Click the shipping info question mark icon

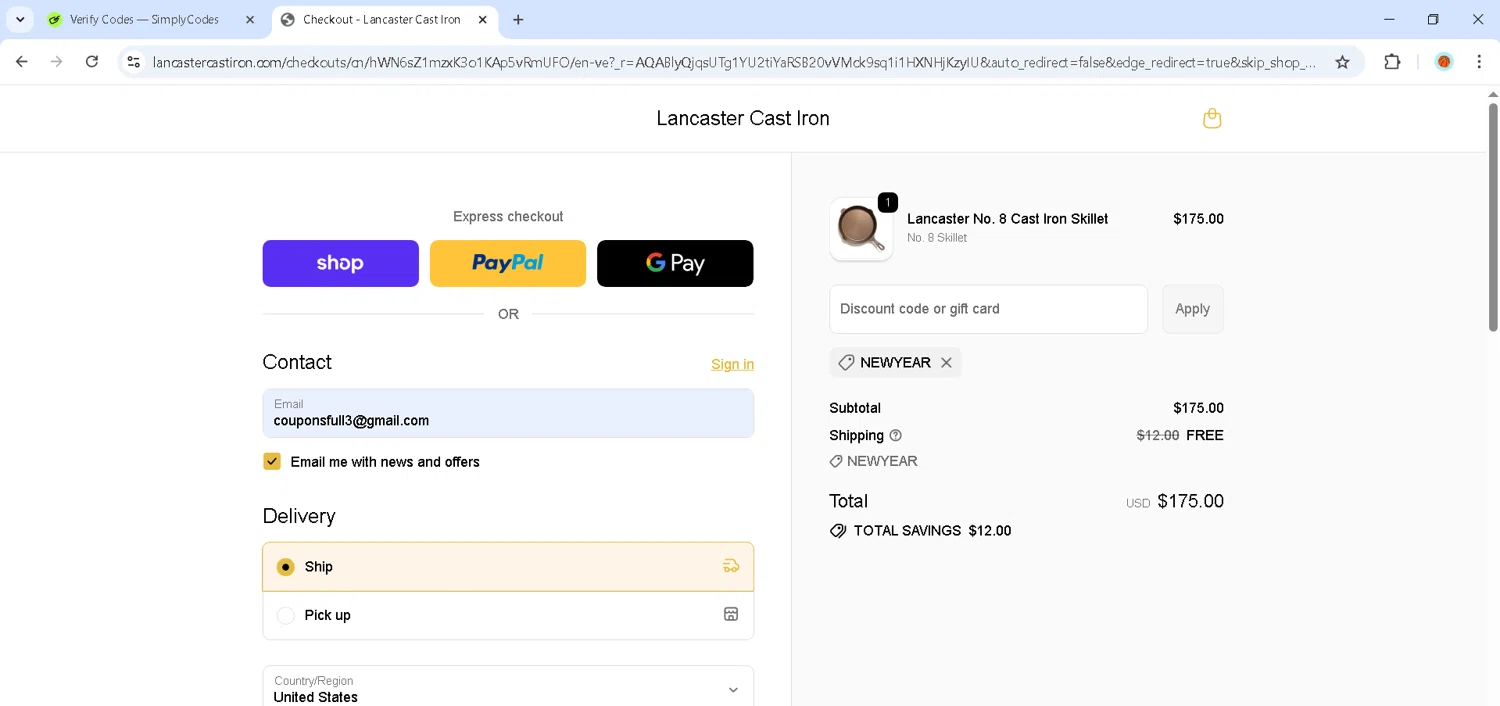[896, 435]
